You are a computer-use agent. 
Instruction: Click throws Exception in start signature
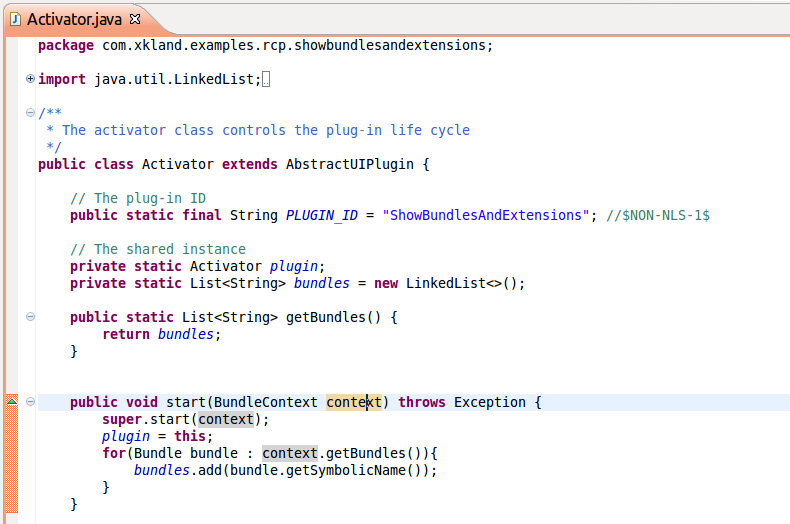pos(462,402)
